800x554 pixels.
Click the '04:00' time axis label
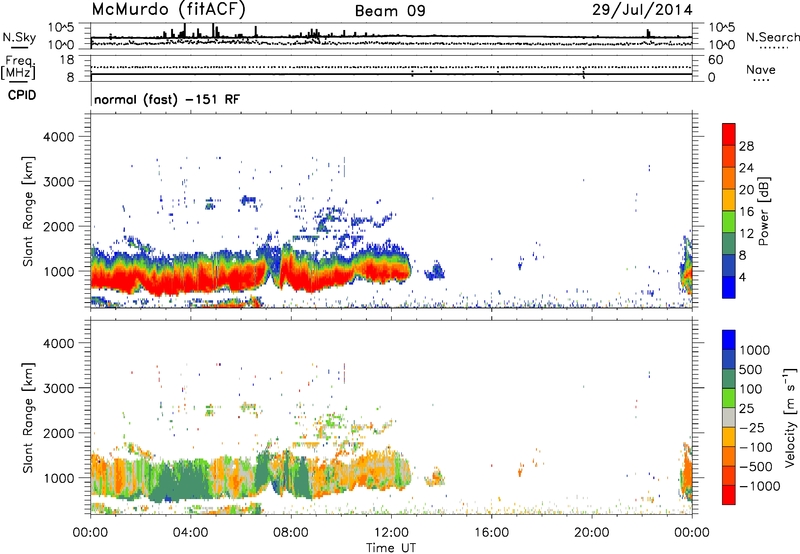tap(190, 532)
